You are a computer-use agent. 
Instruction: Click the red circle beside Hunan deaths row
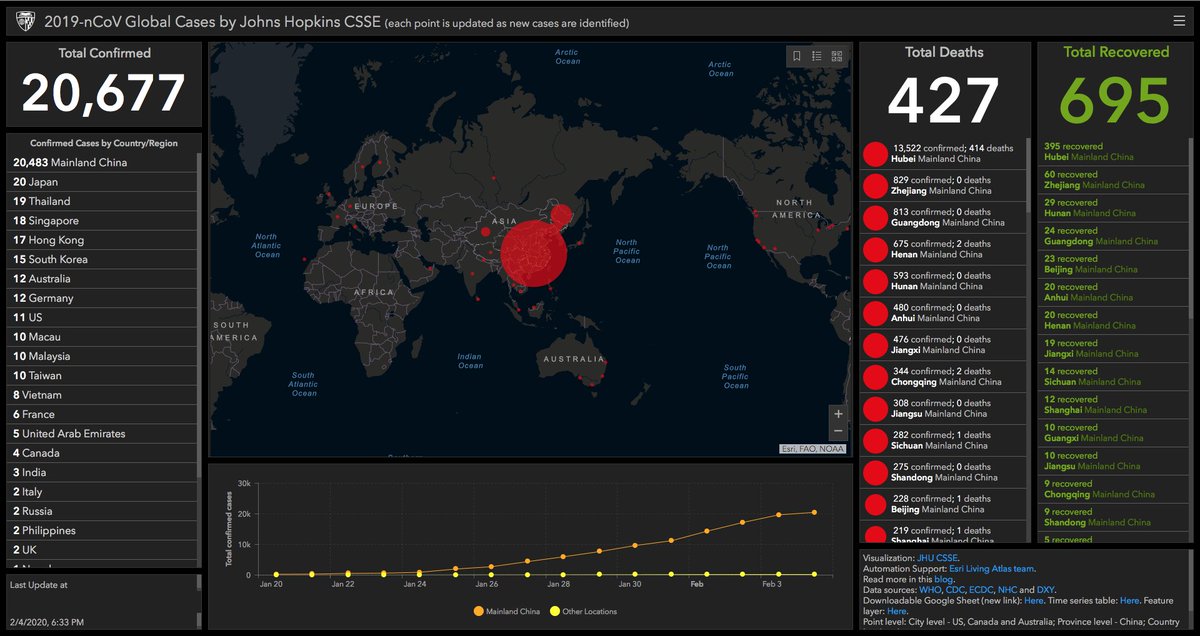[876, 282]
